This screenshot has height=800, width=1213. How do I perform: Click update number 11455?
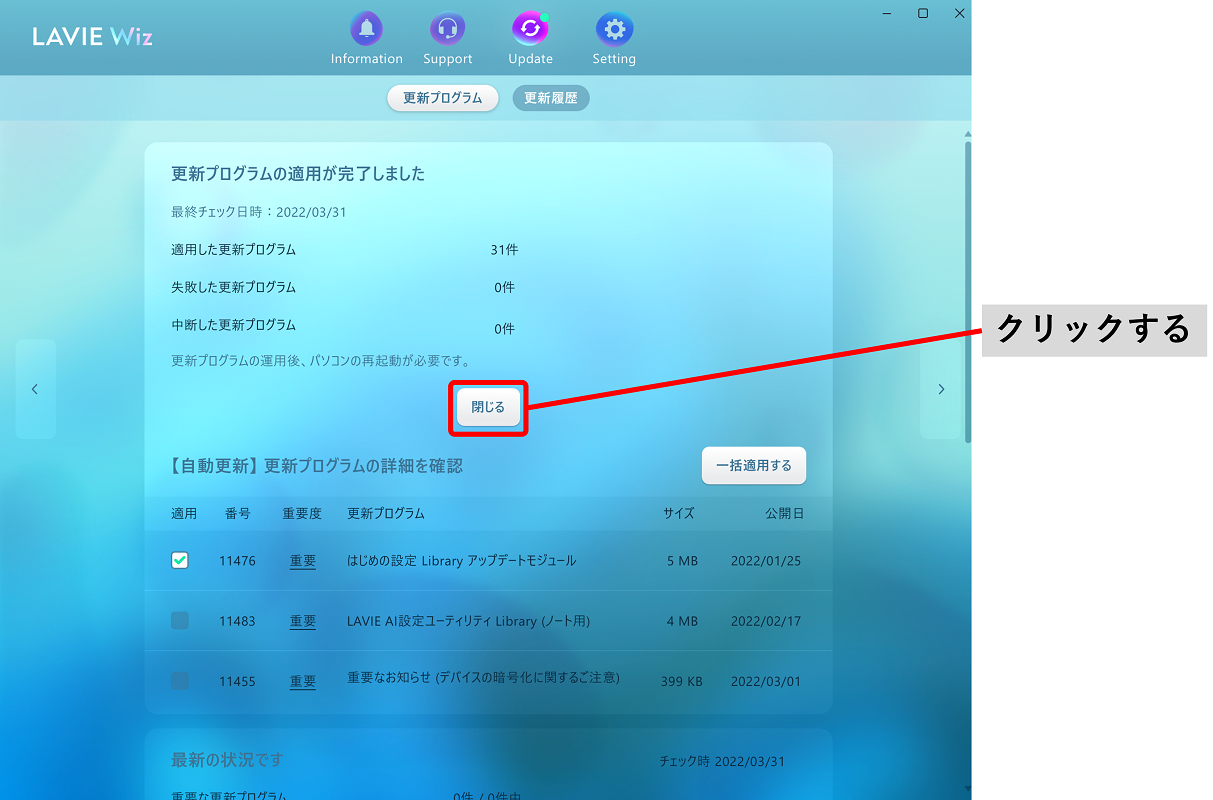(x=237, y=682)
